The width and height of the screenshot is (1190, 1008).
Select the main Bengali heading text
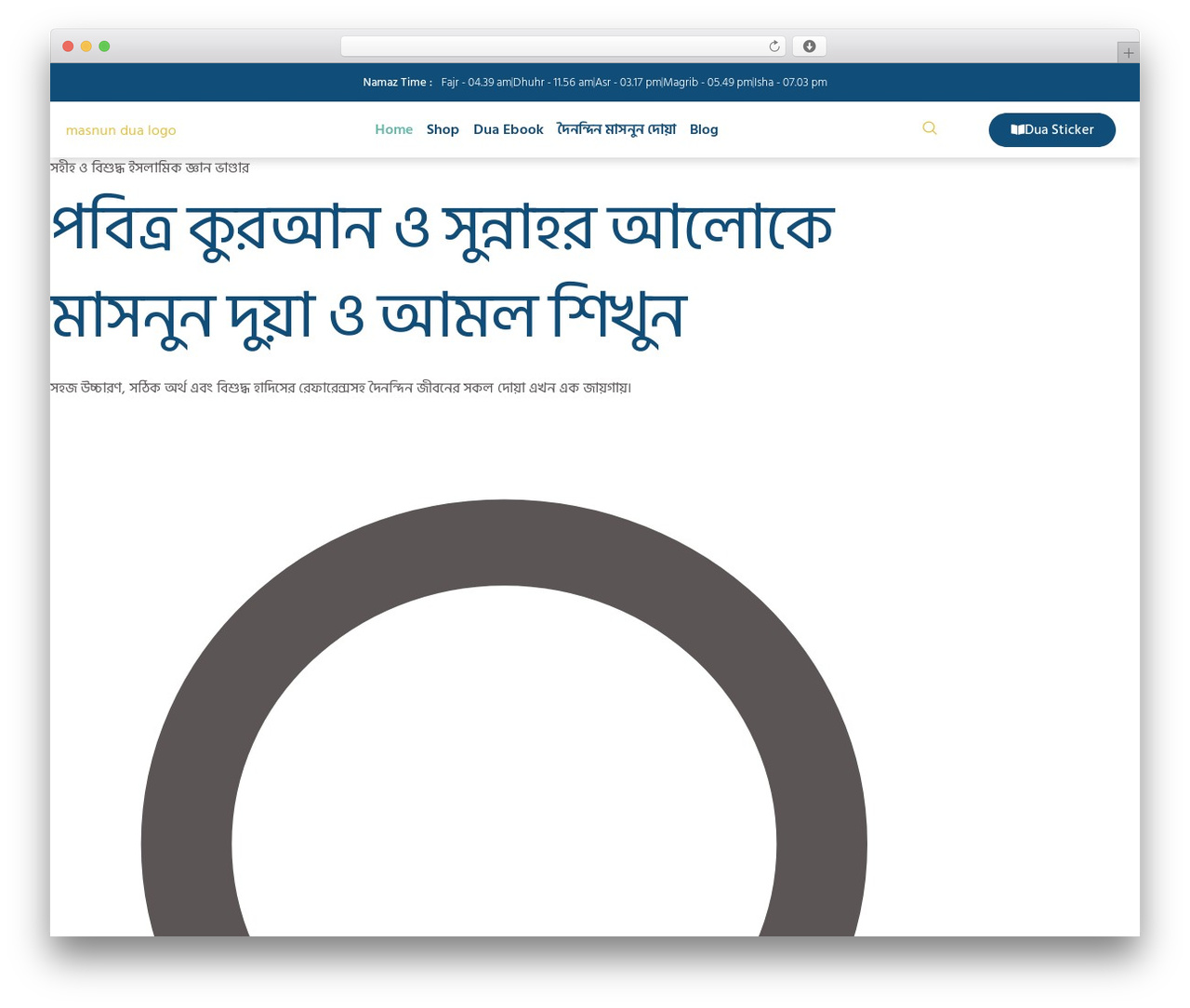pos(443,272)
